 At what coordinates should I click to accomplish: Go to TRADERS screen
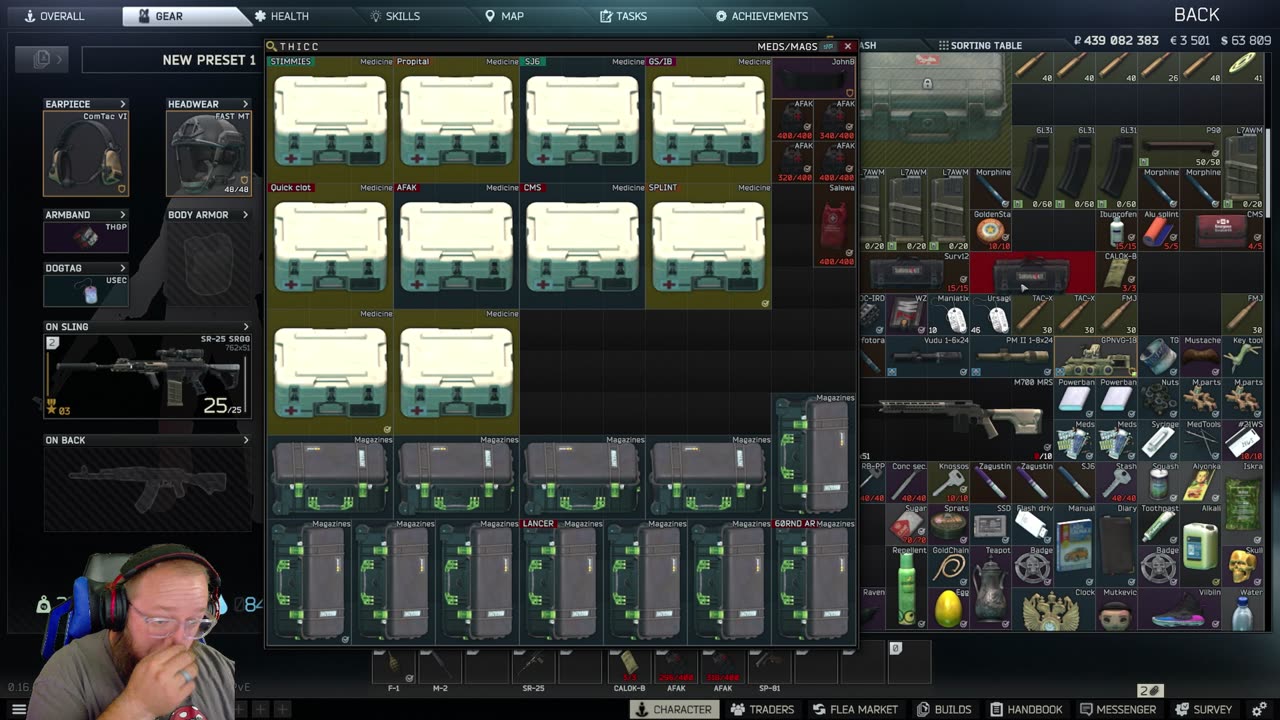[x=762, y=709]
